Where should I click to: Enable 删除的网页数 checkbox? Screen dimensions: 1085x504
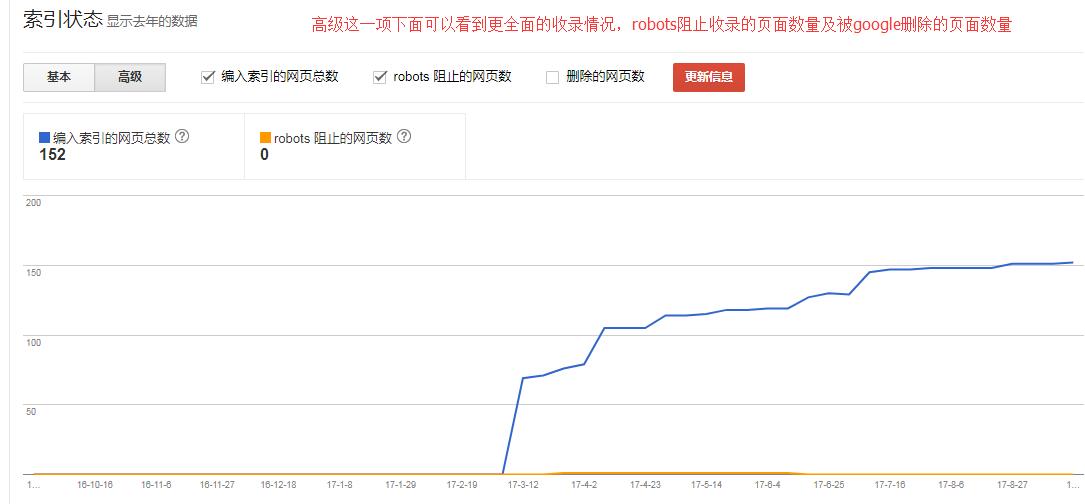pos(552,77)
